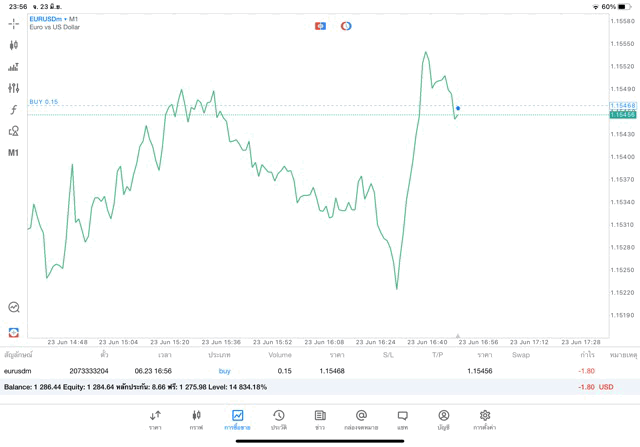This screenshot has width=640, height=447.
Task: Open the drawing shapes tool
Action: click(x=13, y=131)
